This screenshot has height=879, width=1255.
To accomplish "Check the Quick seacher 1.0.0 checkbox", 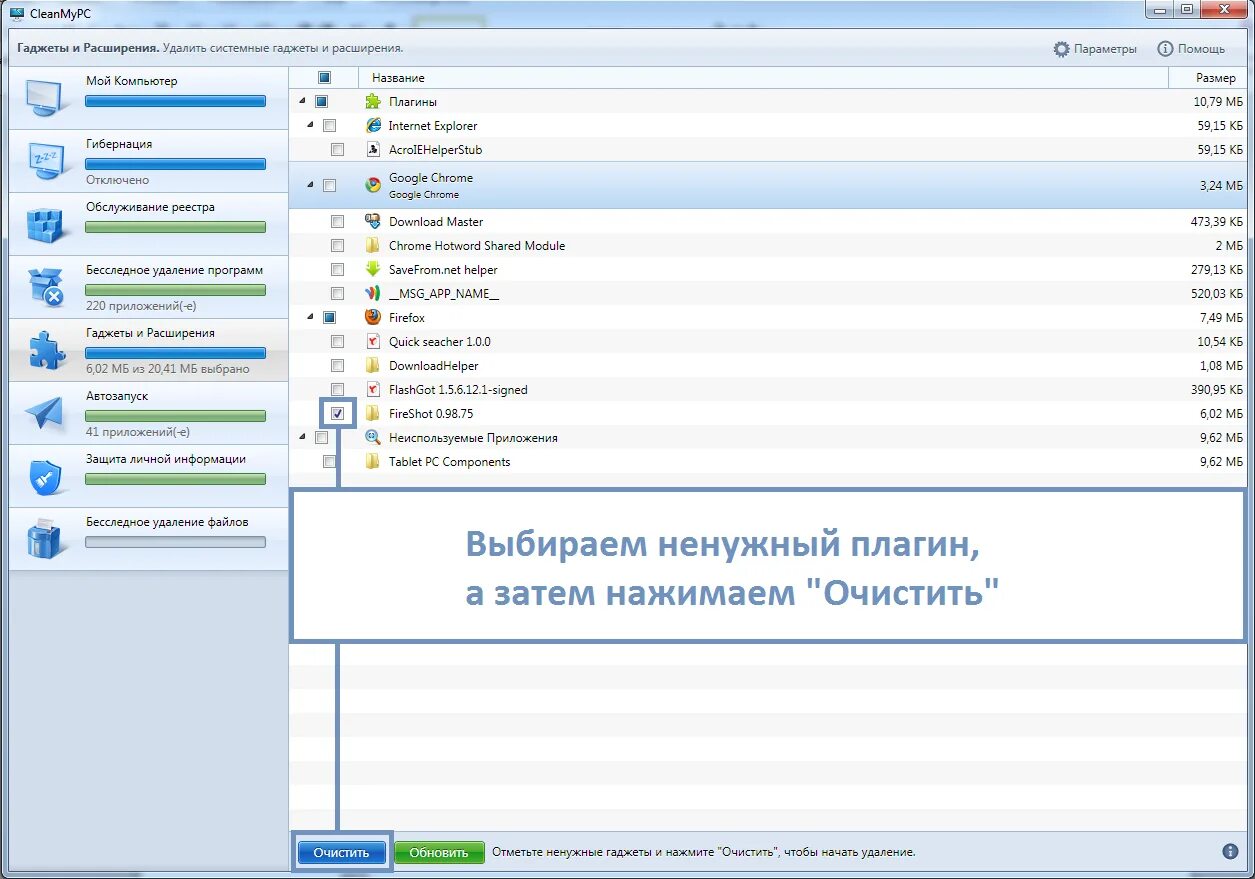I will pyautogui.click(x=337, y=341).
